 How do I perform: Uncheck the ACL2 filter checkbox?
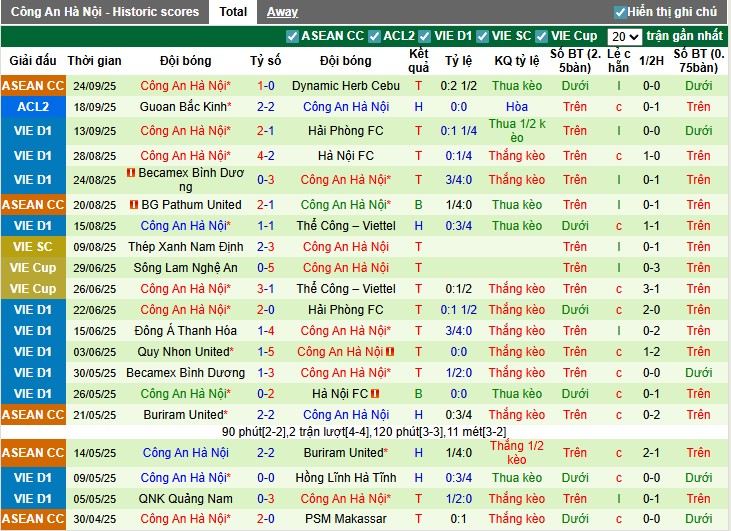point(374,36)
